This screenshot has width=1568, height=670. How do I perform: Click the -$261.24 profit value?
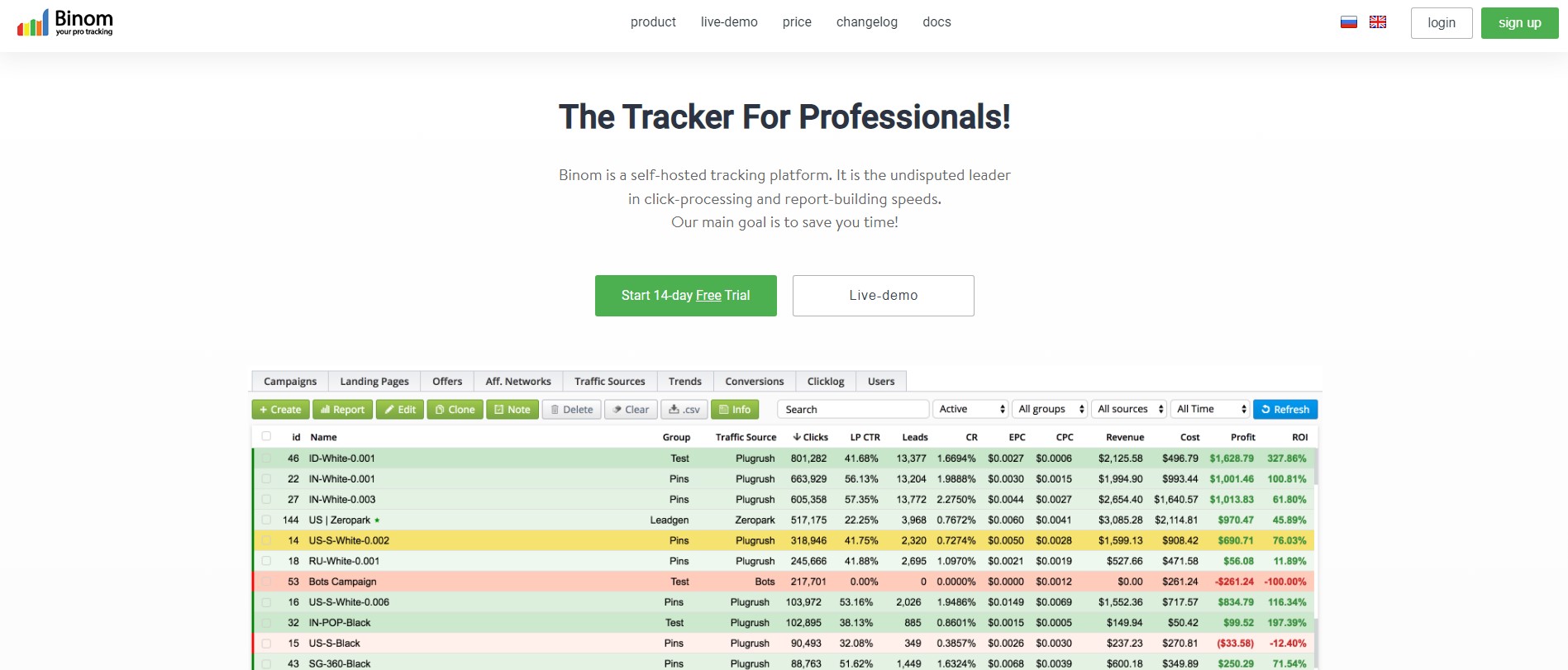pos(1234,582)
